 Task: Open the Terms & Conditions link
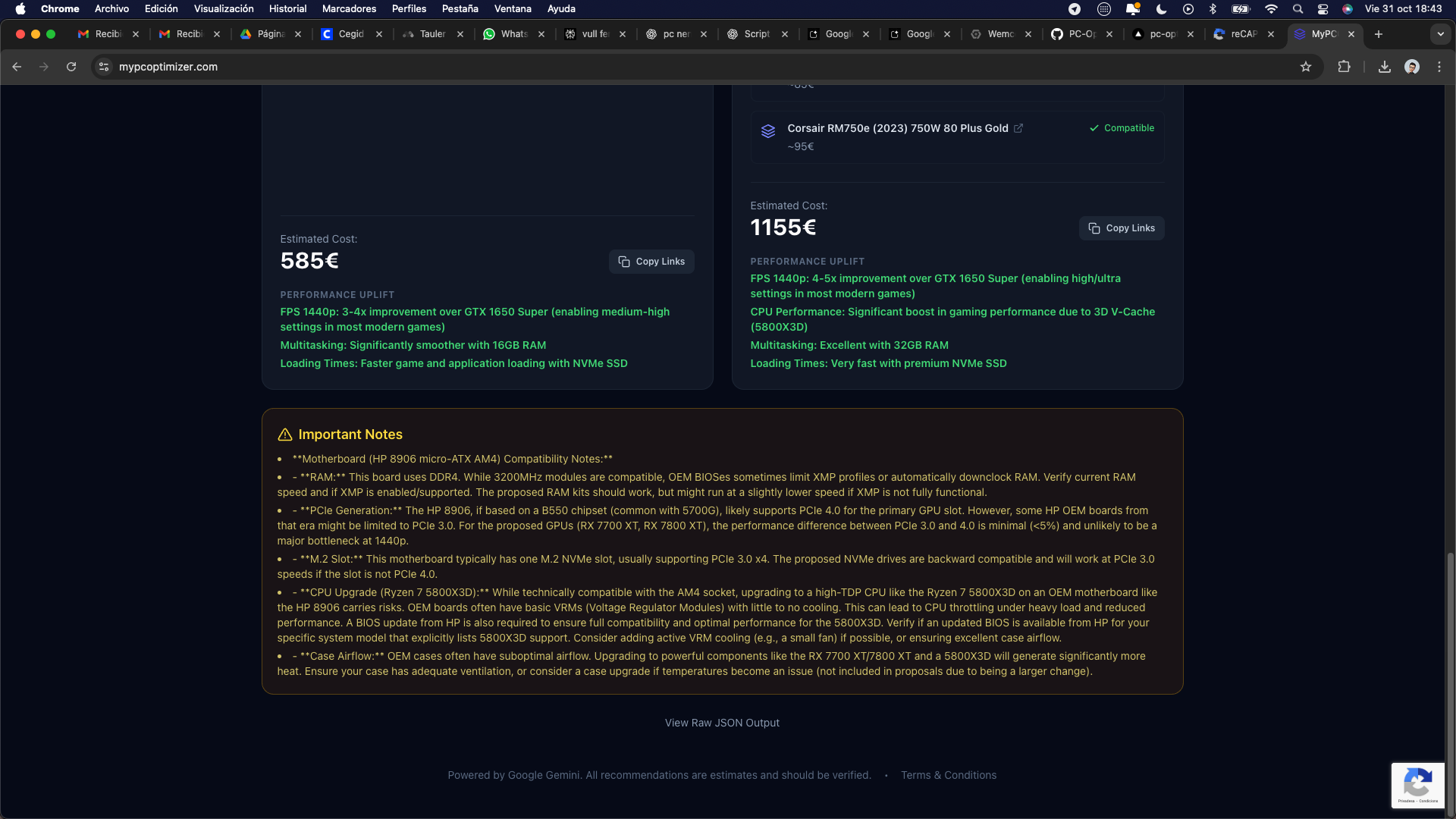949,775
